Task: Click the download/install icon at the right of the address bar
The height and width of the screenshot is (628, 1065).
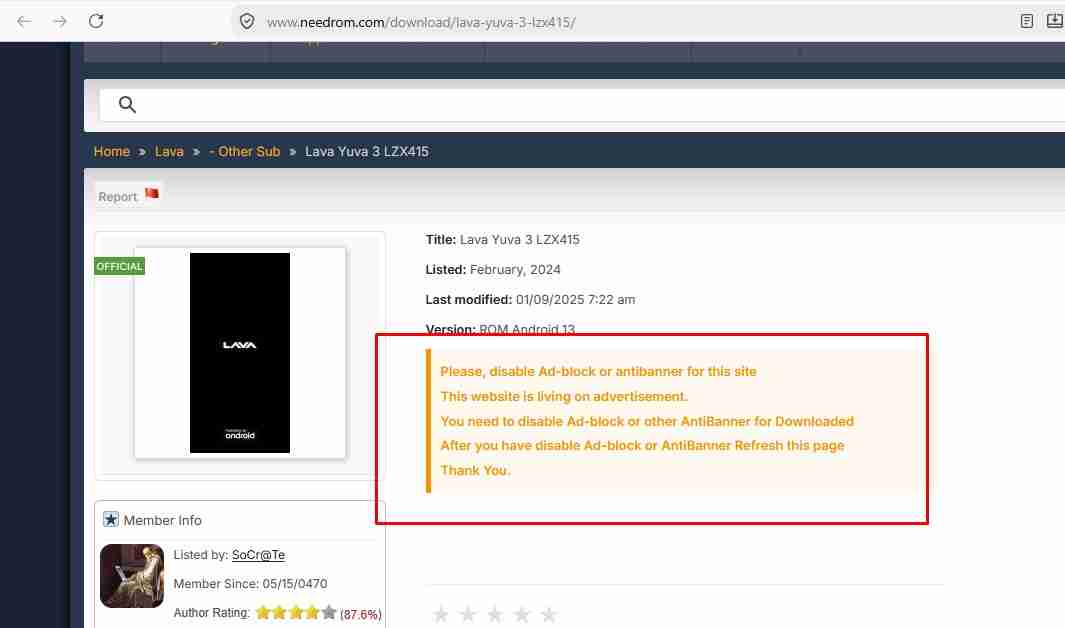Action: 1055,21
